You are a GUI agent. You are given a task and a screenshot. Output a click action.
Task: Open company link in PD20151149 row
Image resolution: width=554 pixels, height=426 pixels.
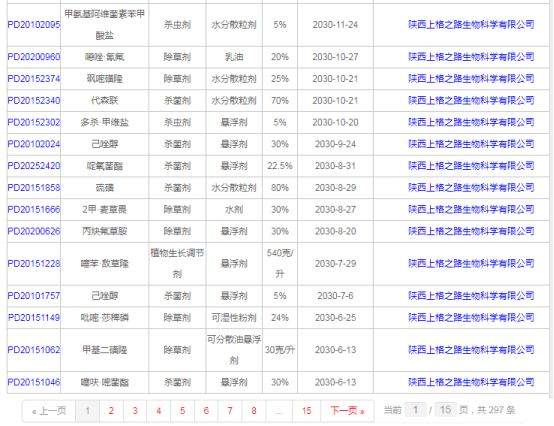pos(471,318)
